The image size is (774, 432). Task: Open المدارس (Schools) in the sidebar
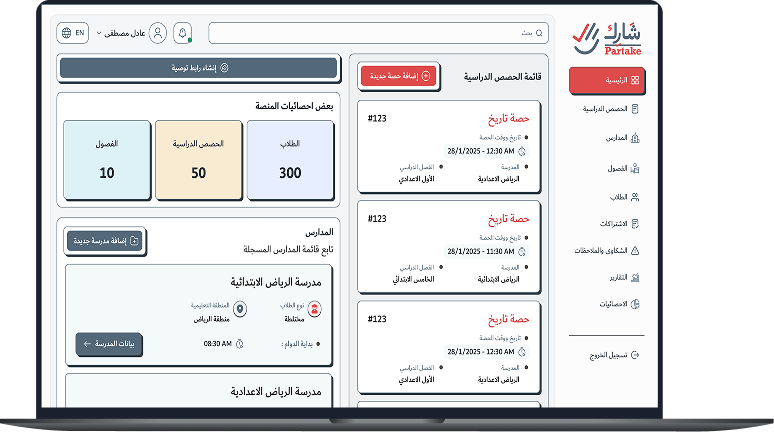click(x=616, y=137)
